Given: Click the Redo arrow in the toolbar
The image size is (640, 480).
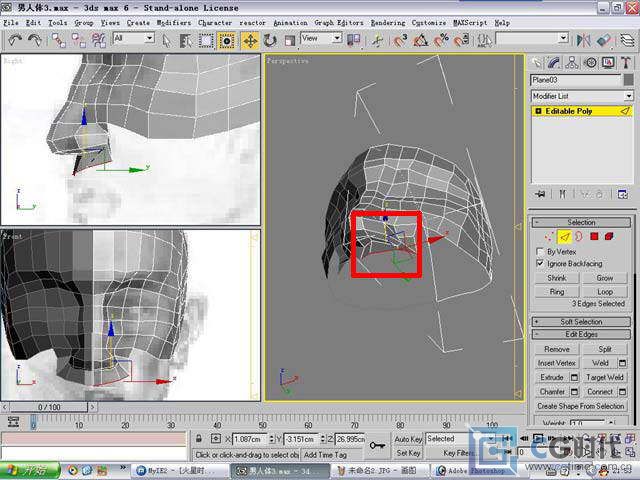Looking at the screenshot, I should (x=35, y=40).
